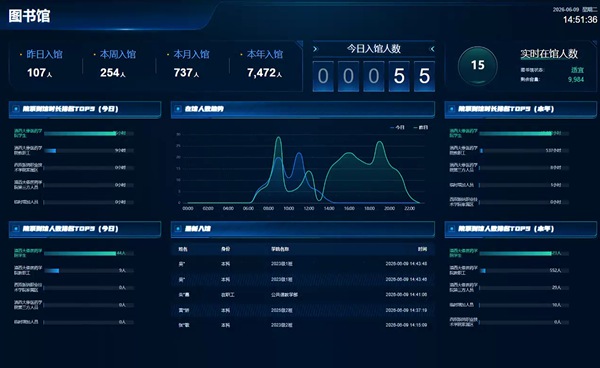Open the 本年入馆 7,472人 statistic
600x368 pixels.
262,64
